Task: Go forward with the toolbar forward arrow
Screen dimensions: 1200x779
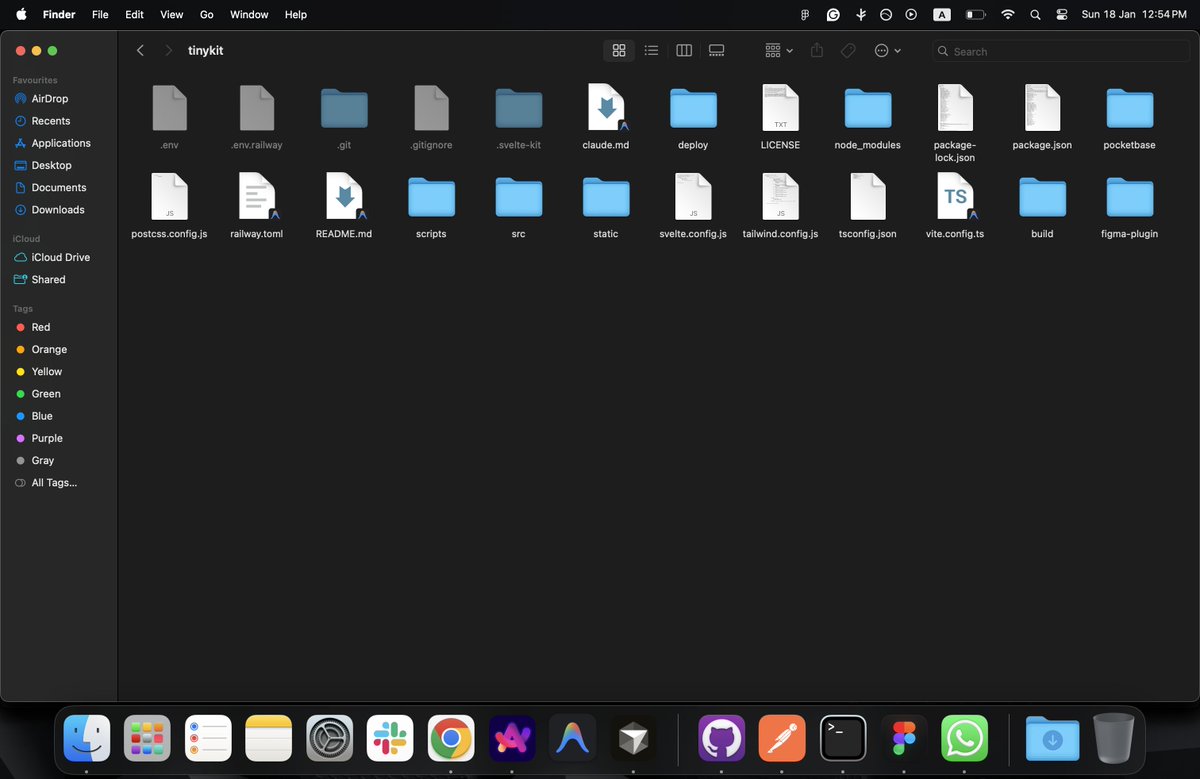Action: 168,50
